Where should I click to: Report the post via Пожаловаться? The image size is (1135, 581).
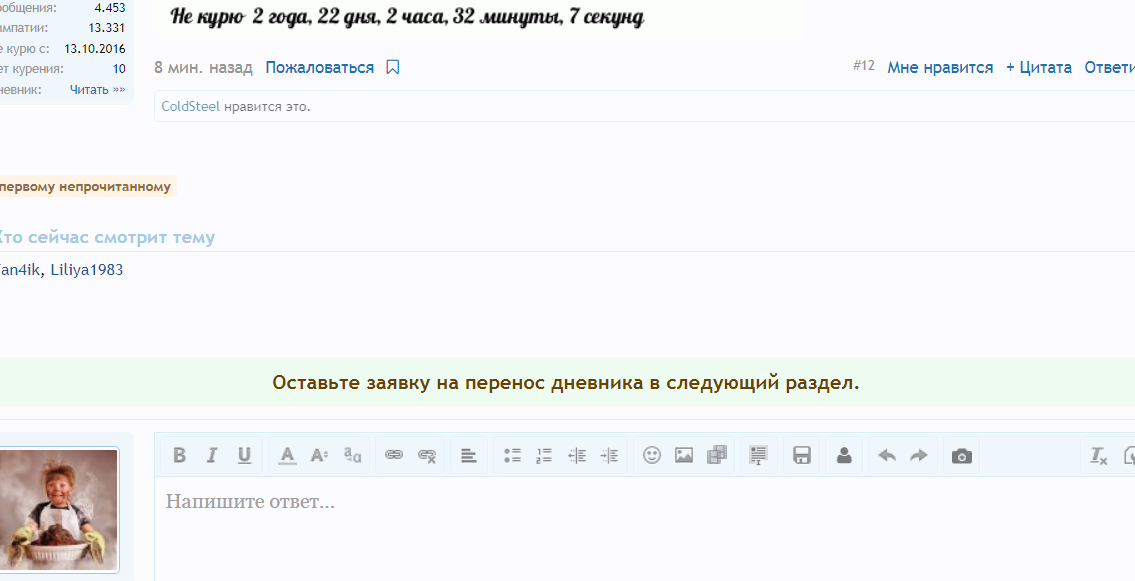(x=320, y=67)
